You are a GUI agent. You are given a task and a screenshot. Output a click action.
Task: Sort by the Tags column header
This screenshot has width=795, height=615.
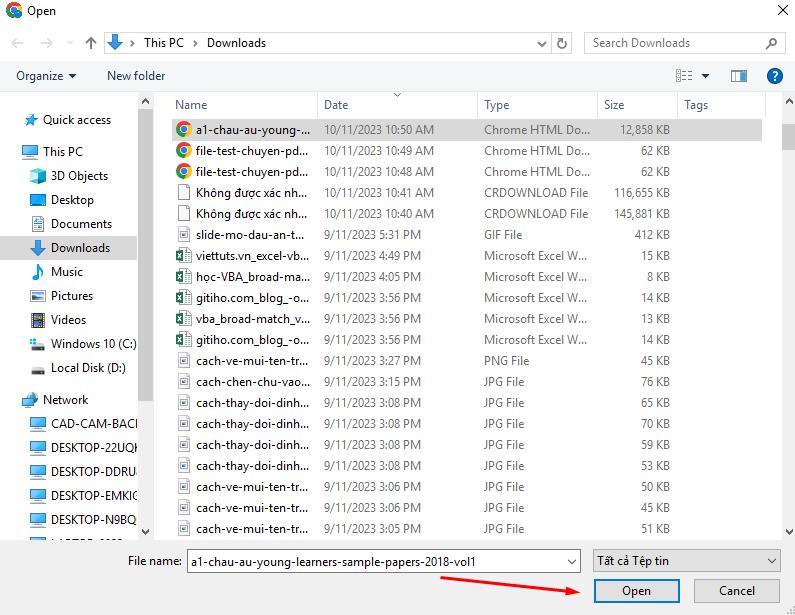coord(721,105)
